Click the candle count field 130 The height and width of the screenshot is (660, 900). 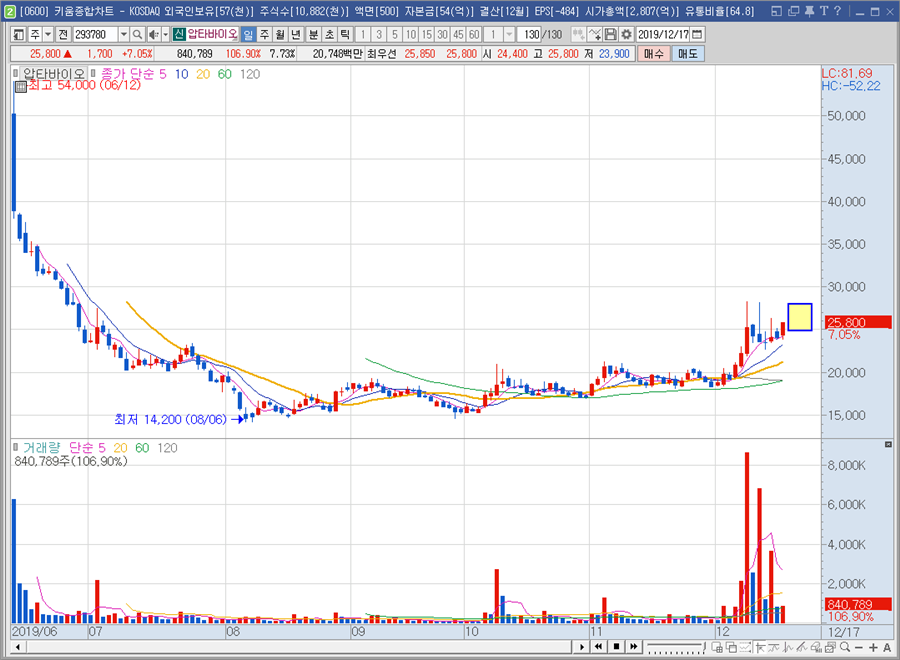point(530,34)
